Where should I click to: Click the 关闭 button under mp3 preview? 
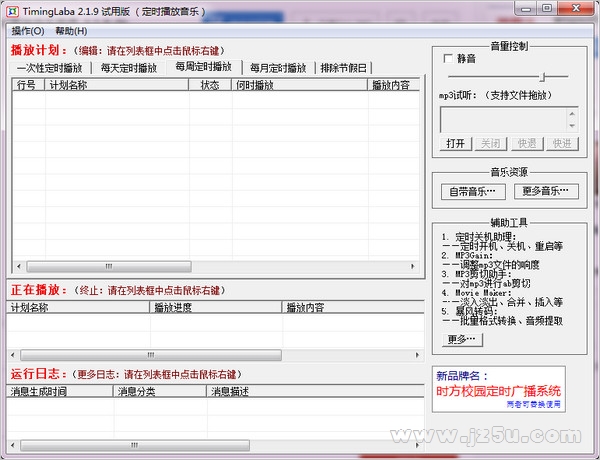(x=491, y=144)
